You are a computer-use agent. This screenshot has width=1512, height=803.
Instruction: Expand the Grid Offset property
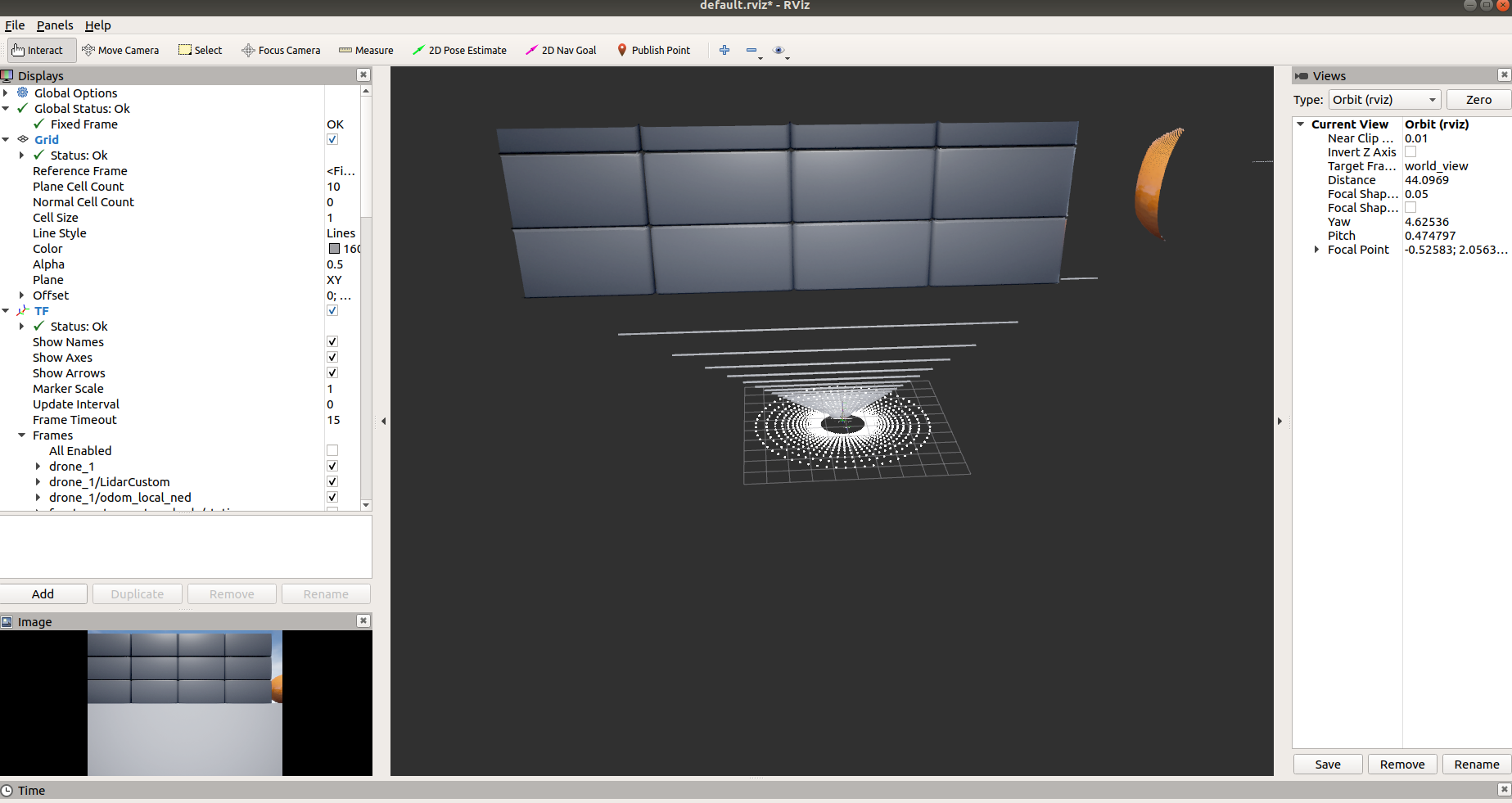pos(22,295)
